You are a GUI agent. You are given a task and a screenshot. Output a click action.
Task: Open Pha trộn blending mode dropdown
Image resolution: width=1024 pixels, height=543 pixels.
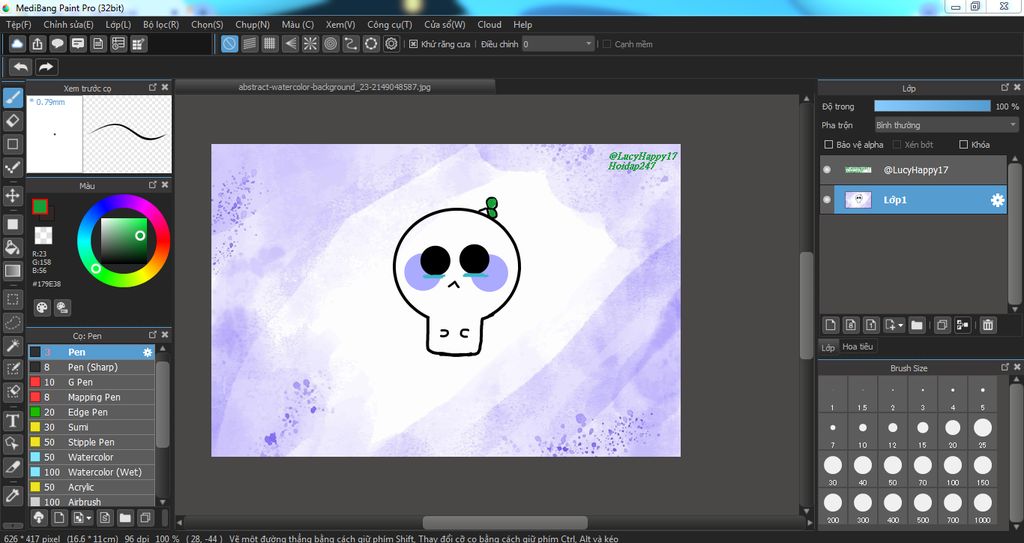click(x=946, y=125)
